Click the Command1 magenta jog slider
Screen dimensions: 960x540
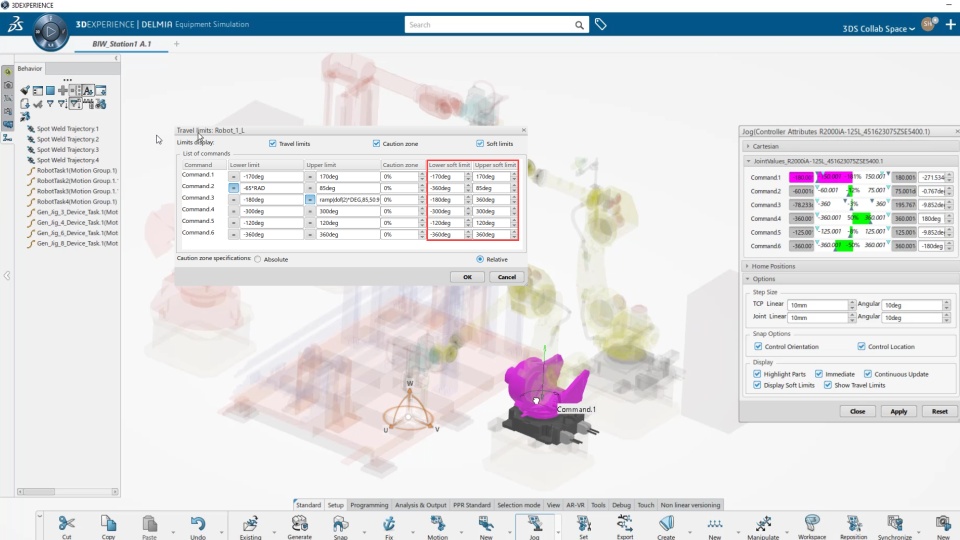point(836,177)
